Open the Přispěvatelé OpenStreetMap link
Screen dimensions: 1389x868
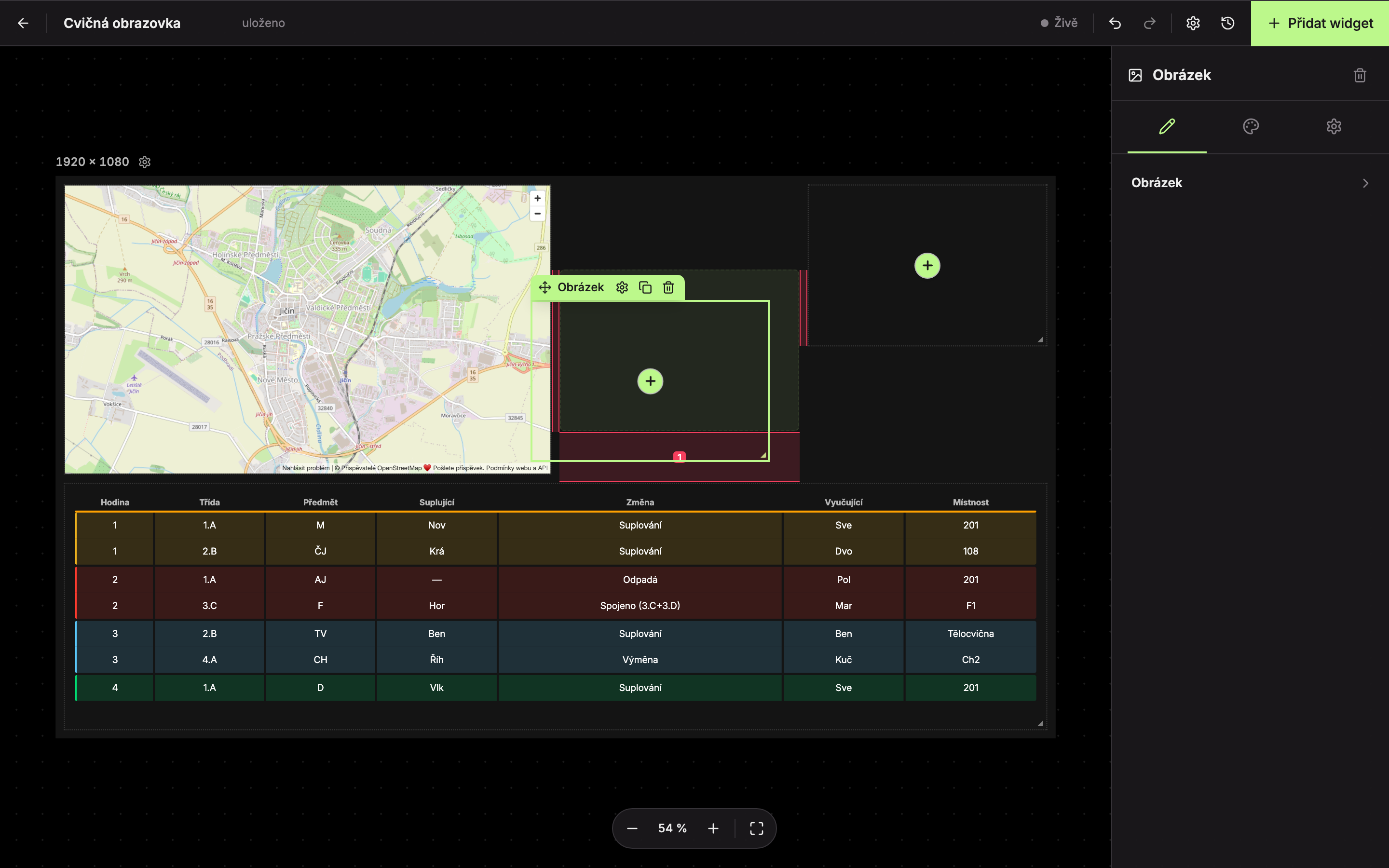381,468
